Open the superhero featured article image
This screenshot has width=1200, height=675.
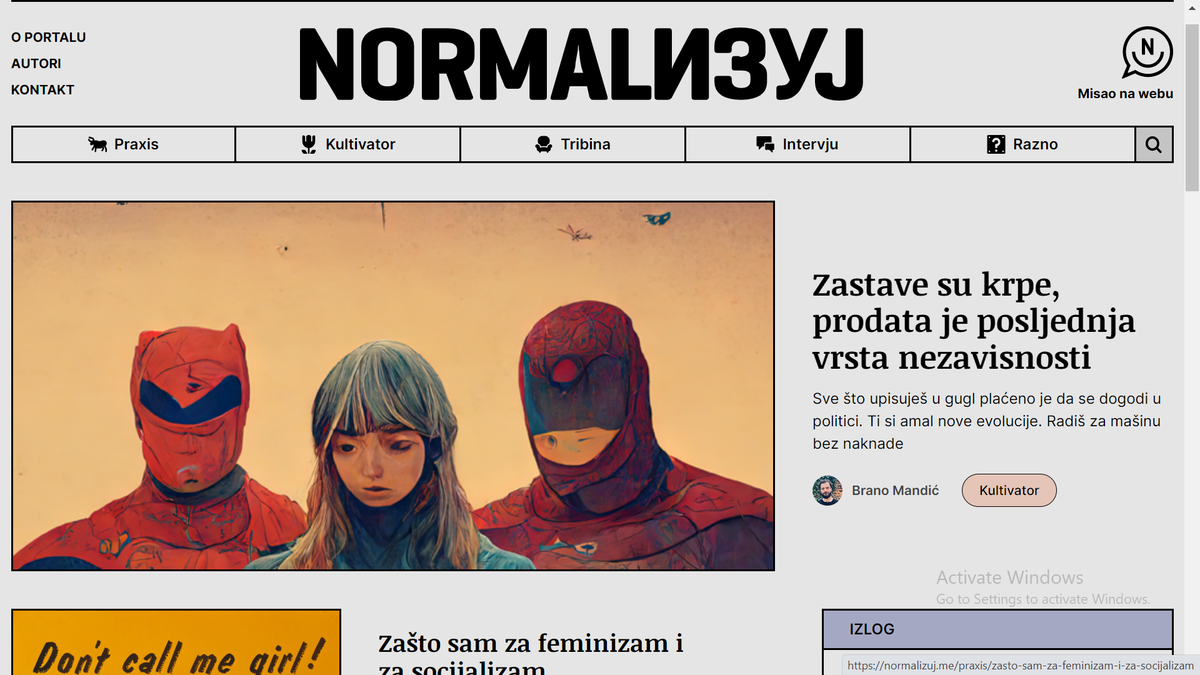pyautogui.click(x=393, y=386)
